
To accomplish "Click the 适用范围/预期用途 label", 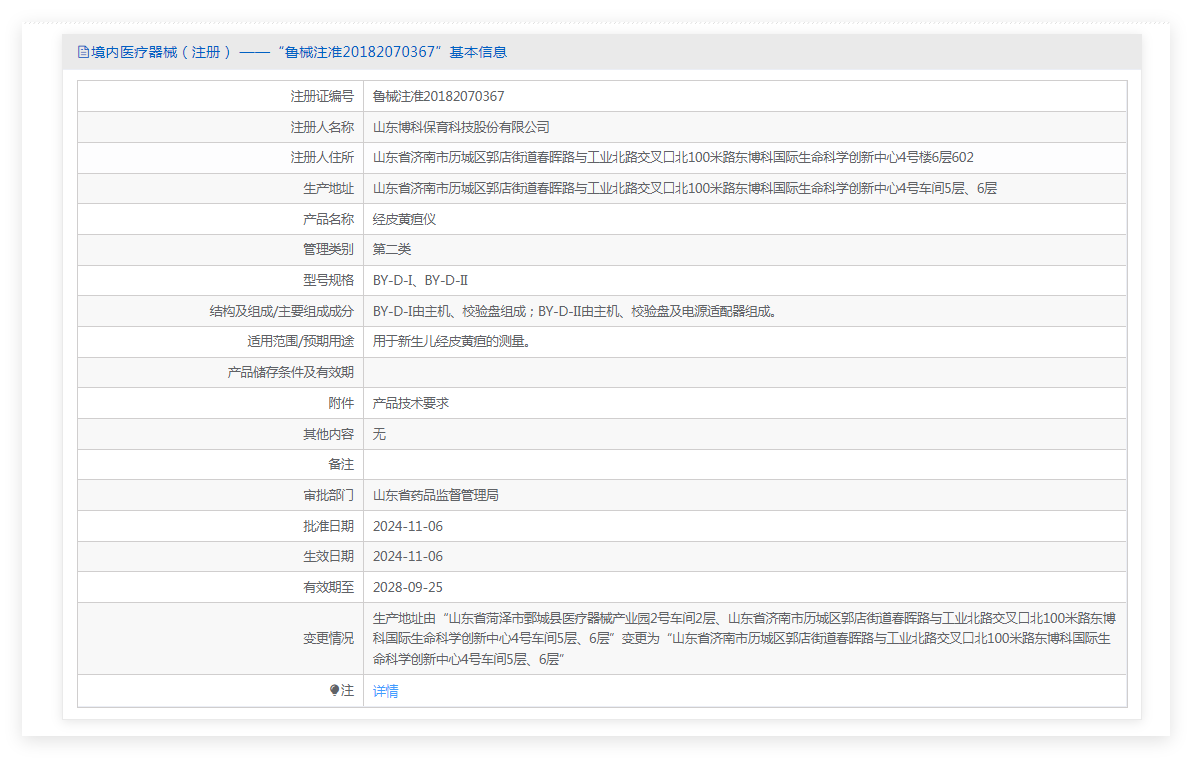I will click(300, 341).
